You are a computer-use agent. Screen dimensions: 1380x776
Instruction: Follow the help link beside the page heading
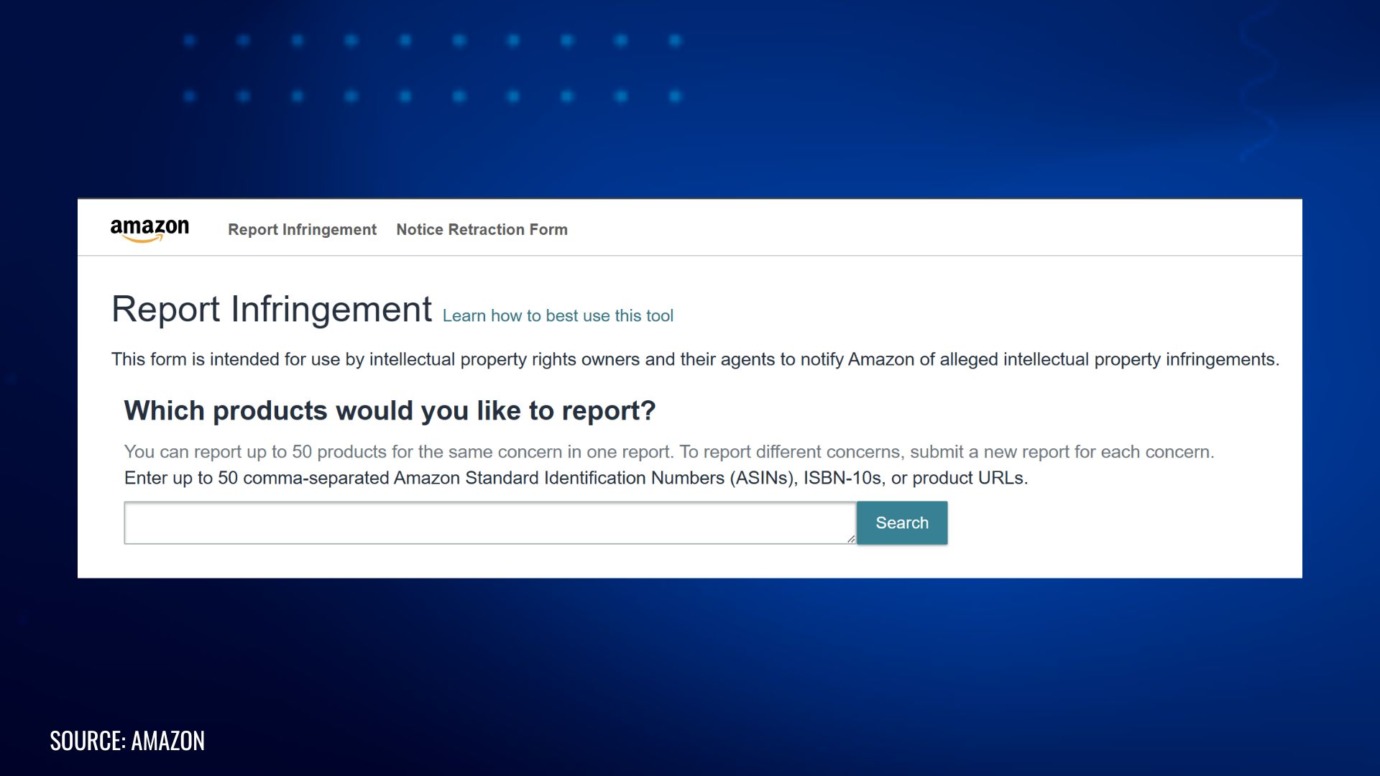(x=558, y=315)
